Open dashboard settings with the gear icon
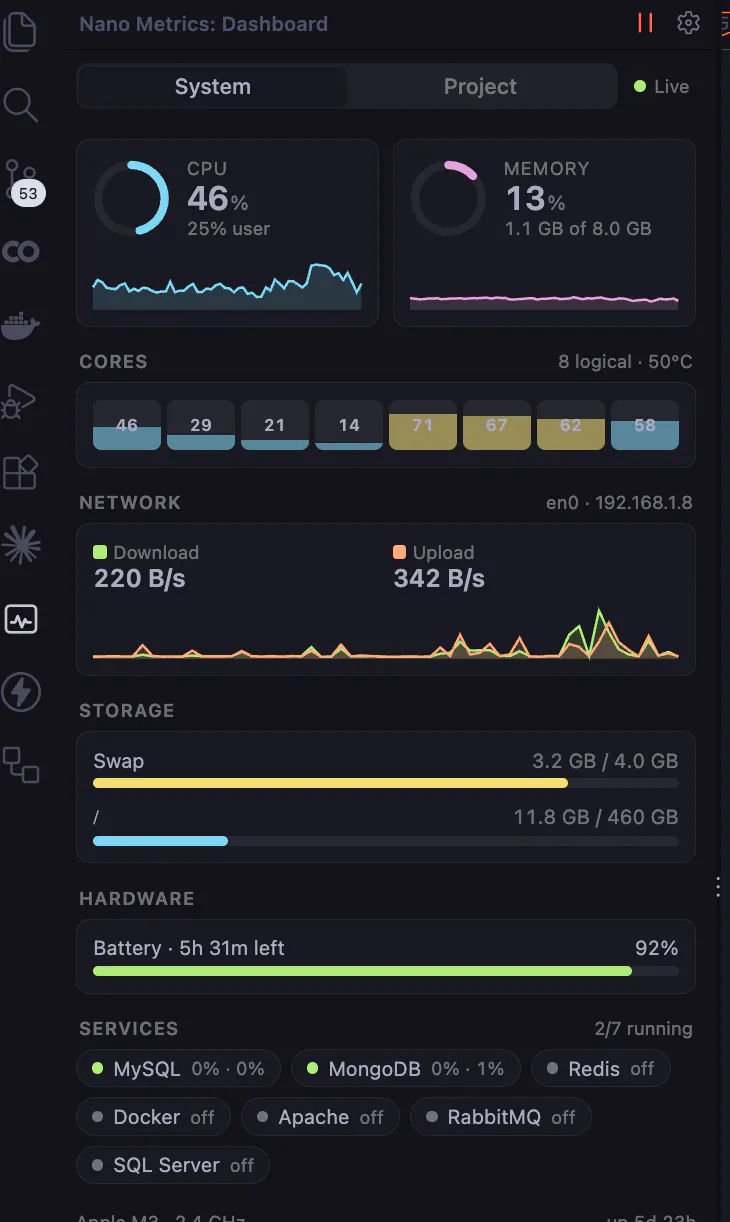This screenshot has width=730, height=1222. pyautogui.click(x=688, y=23)
